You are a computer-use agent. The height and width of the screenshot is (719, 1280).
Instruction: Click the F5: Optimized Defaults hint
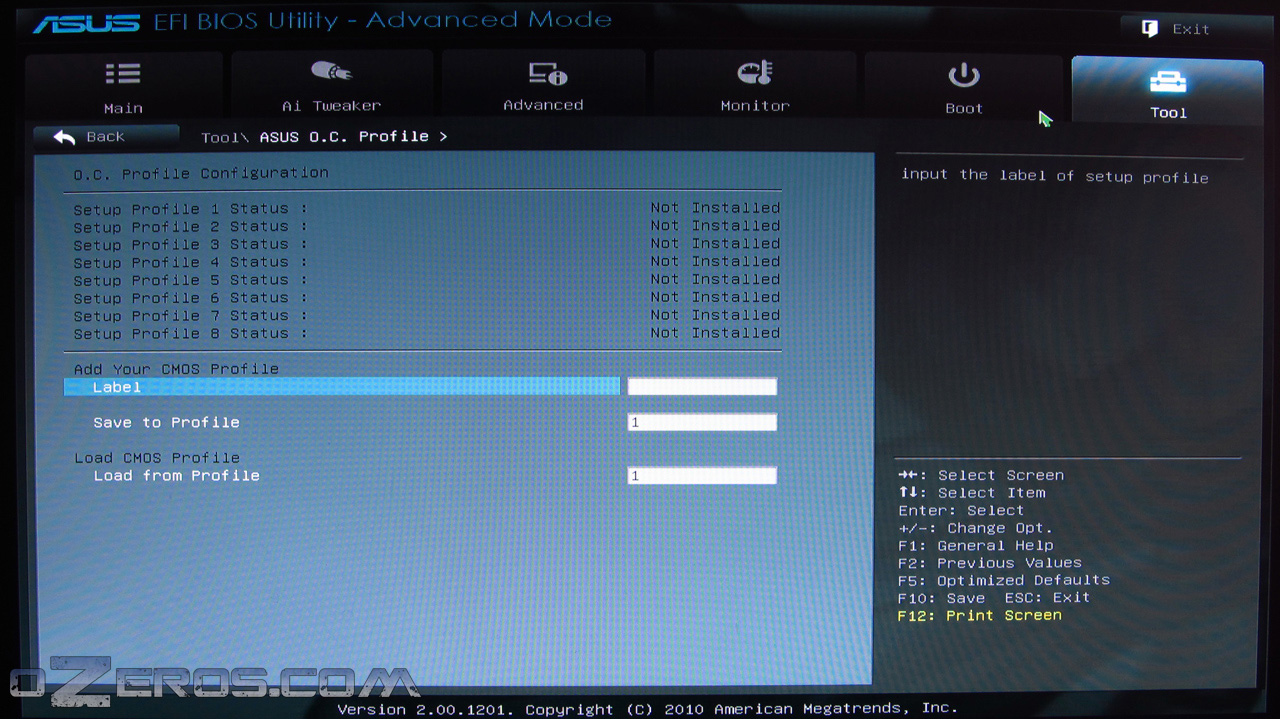(1003, 581)
